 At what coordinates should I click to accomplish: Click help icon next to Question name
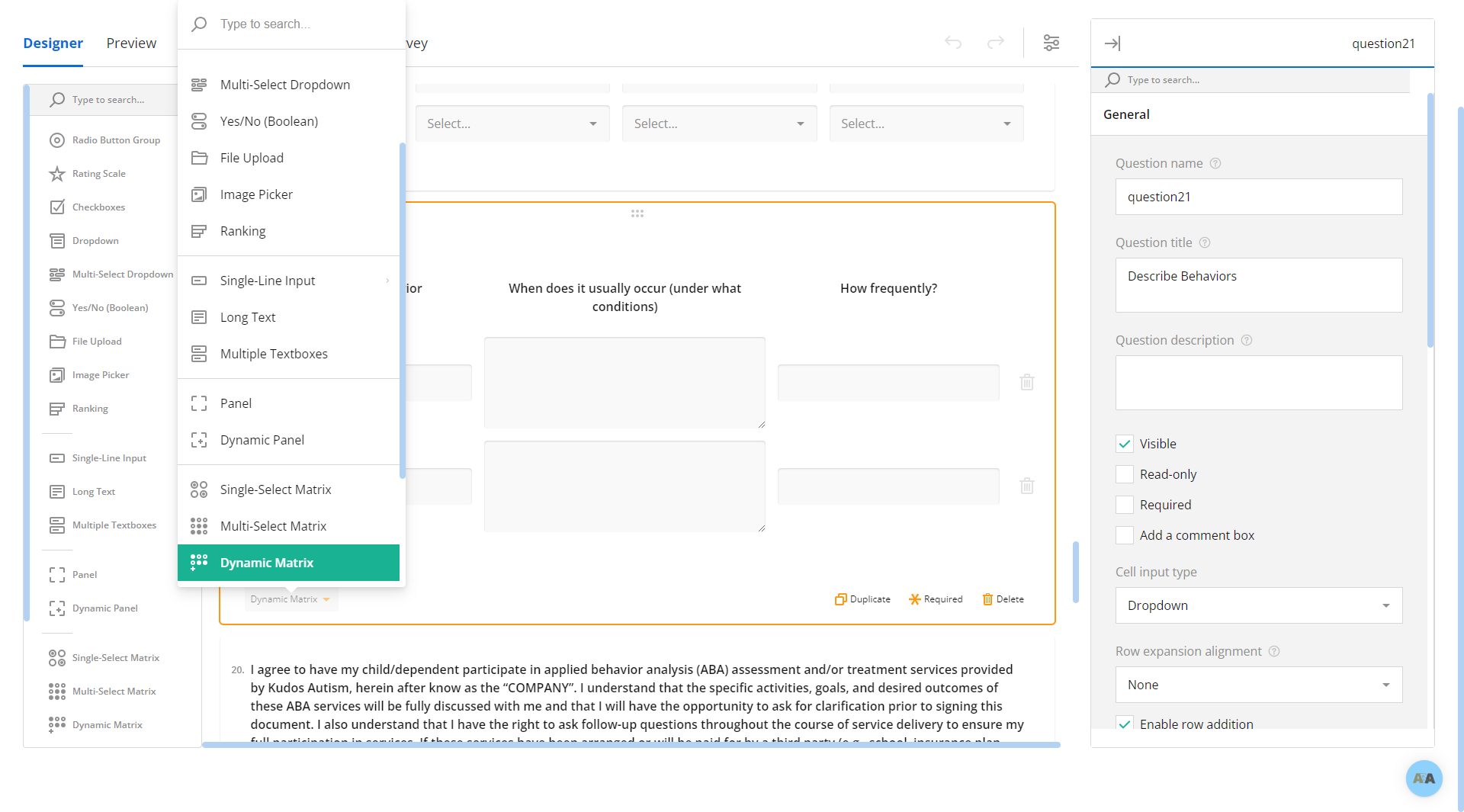1216,163
